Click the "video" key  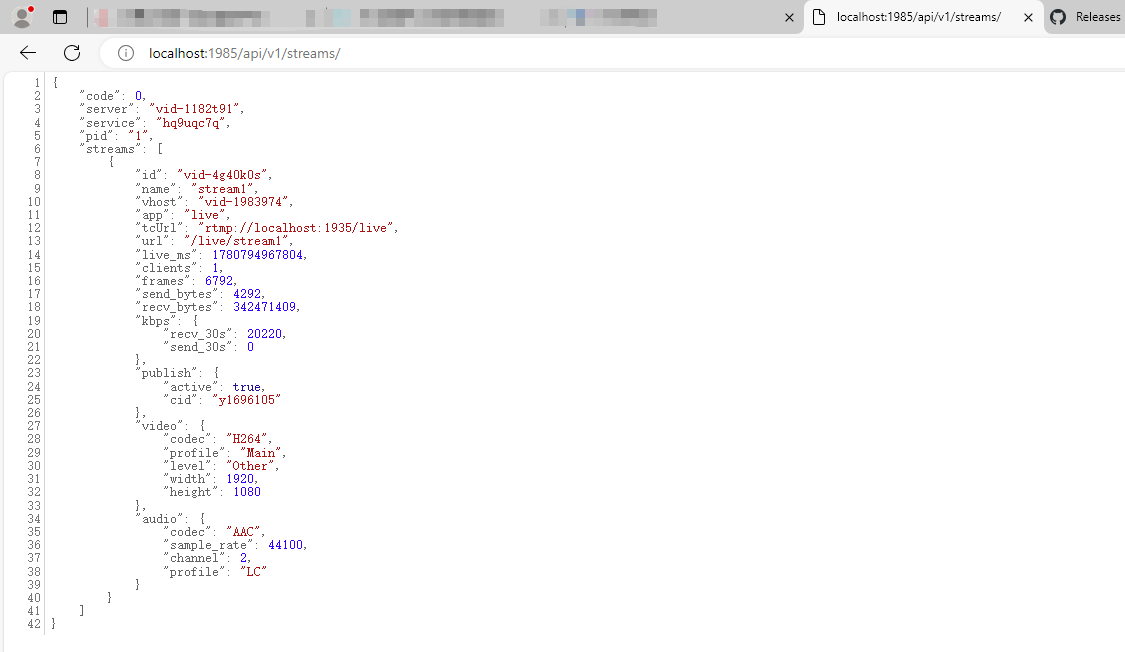159,426
